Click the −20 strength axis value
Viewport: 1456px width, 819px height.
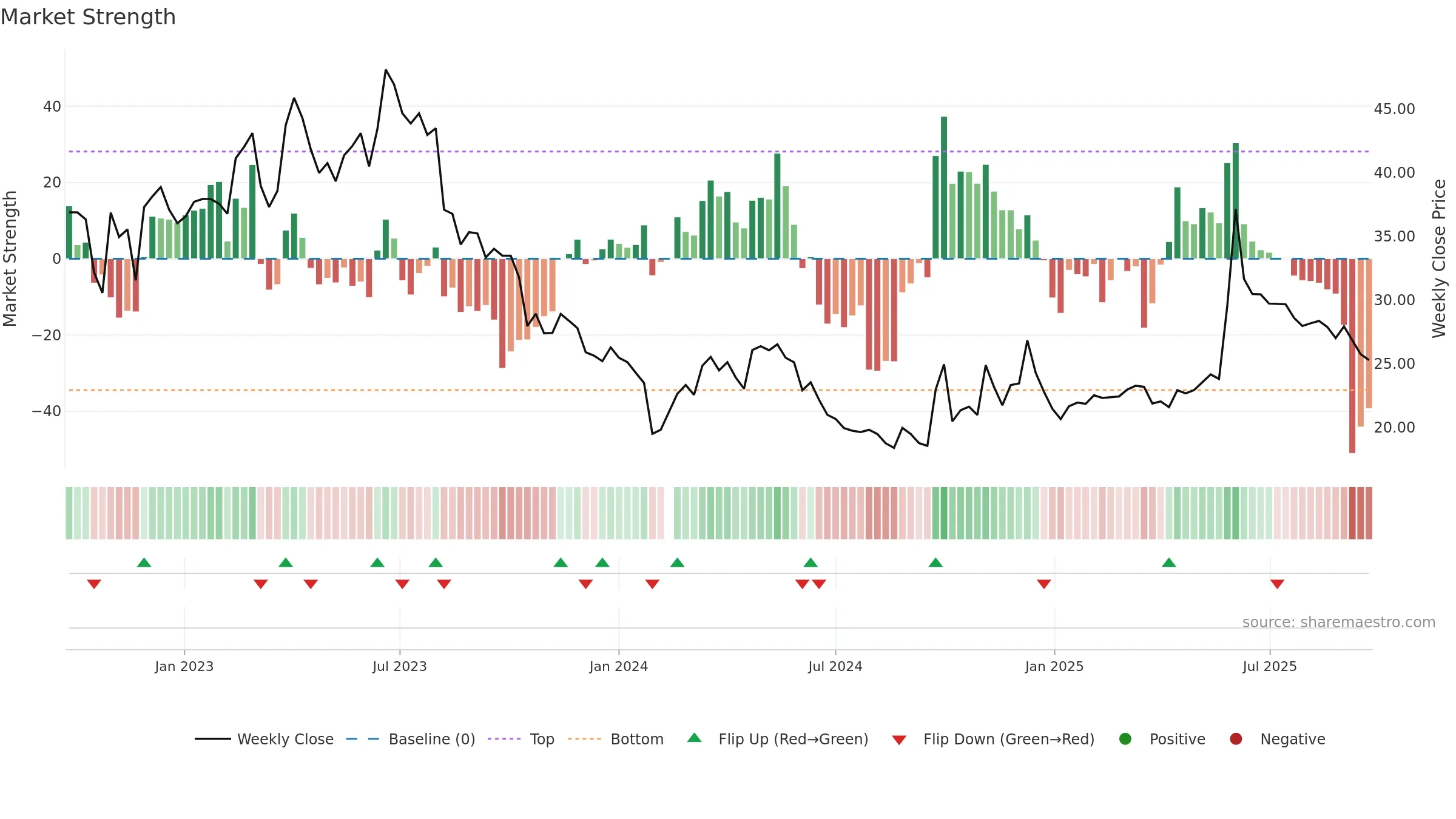tap(47, 335)
